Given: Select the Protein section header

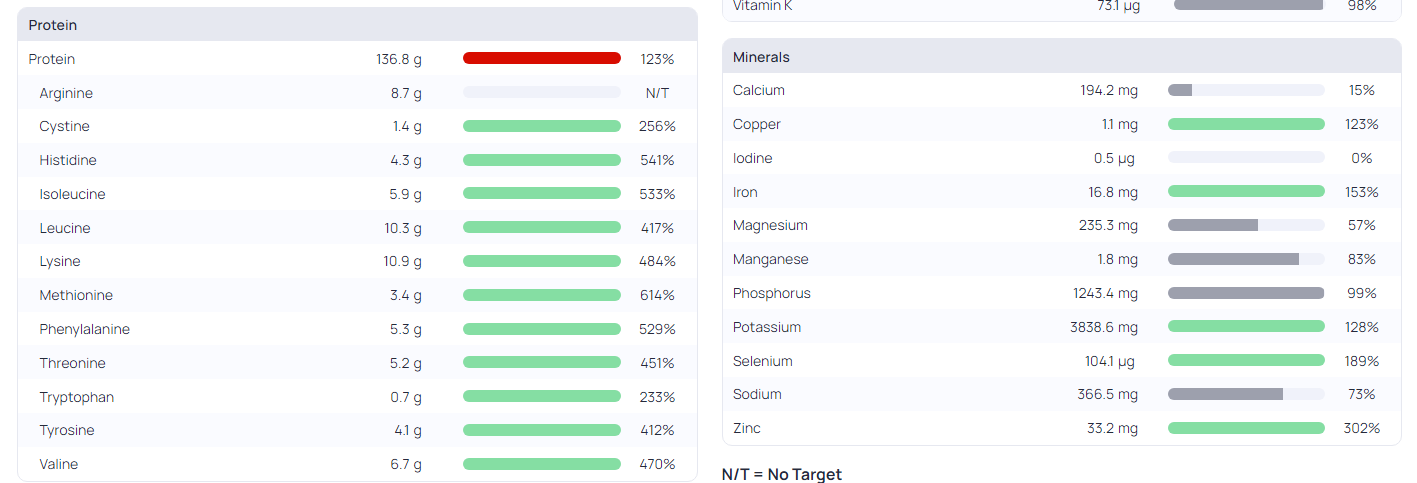Looking at the screenshot, I should click(x=357, y=25).
